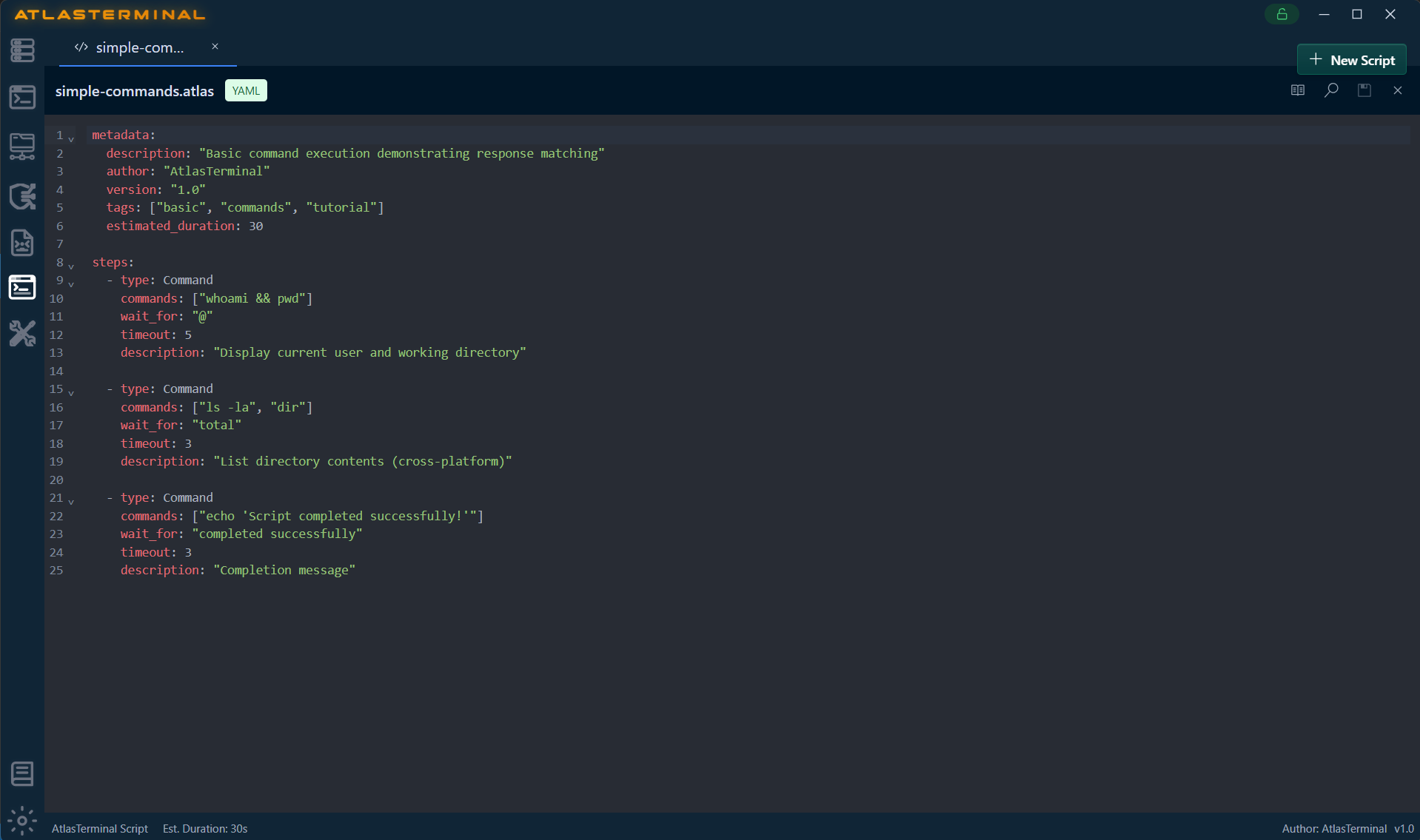
Task: Open the connections manager panel
Action: [x=22, y=50]
